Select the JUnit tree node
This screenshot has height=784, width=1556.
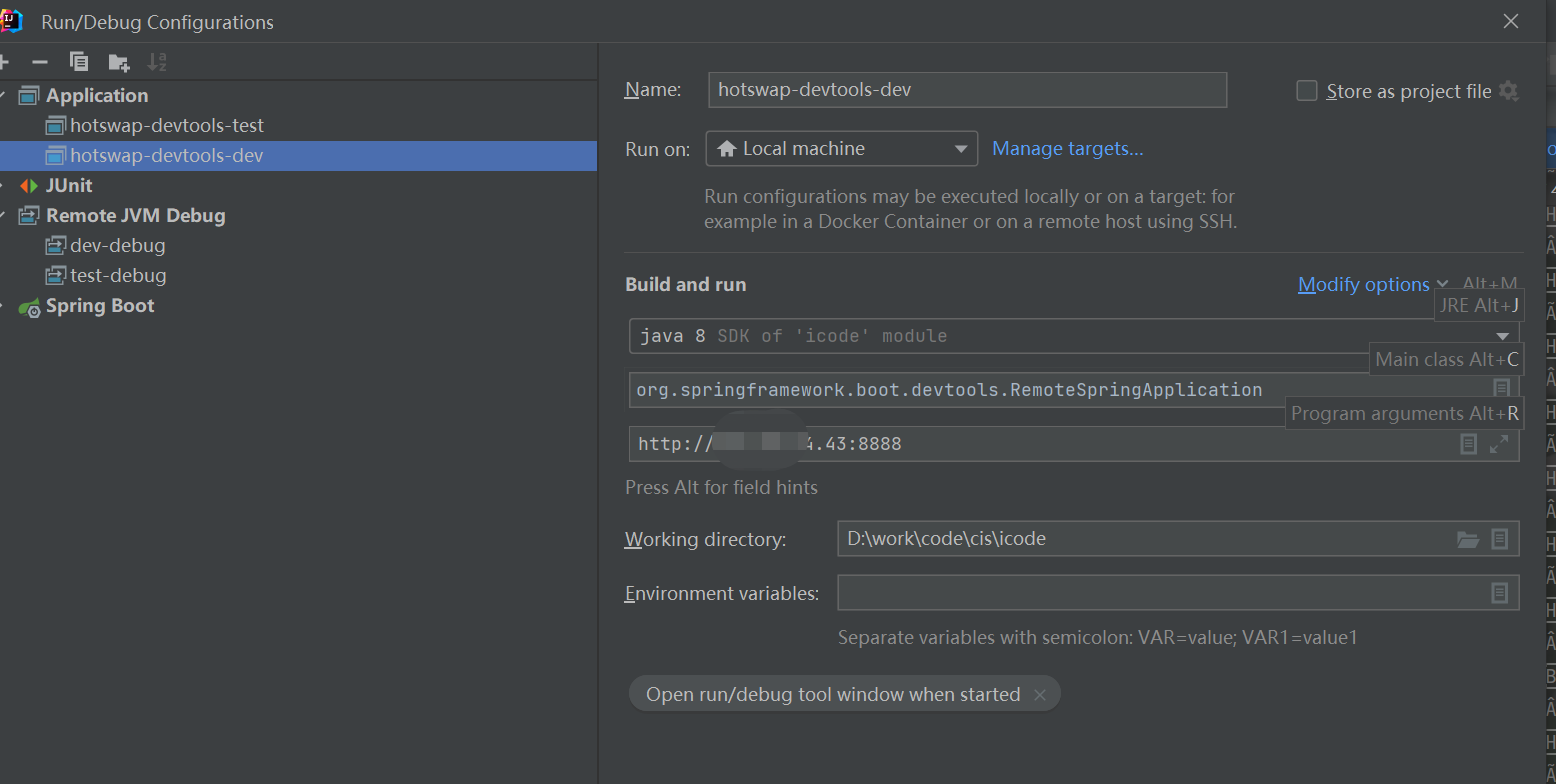pyautogui.click(x=69, y=186)
